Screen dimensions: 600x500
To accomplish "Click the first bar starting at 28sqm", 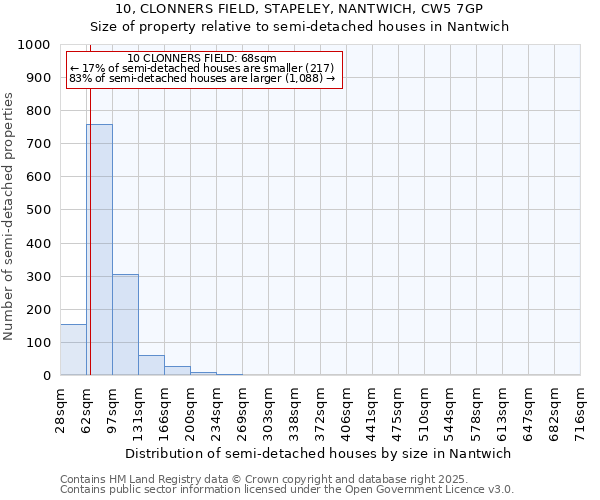I will coord(73,350).
